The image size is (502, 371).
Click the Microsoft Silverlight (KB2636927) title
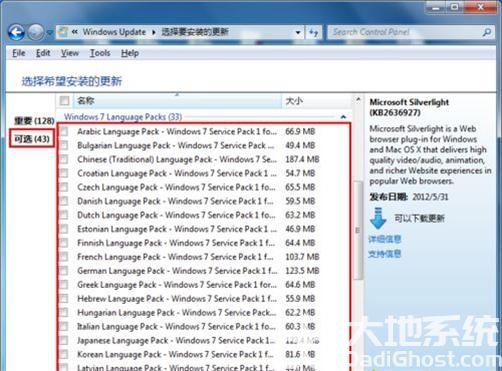pos(409,107)
